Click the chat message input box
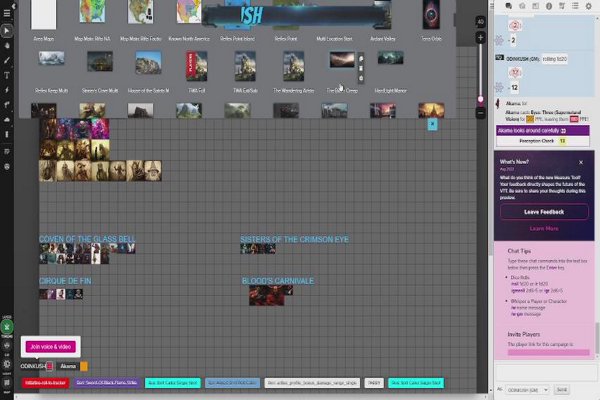The width and height of the screenshot is (600, 400). [x=545, y=372]
